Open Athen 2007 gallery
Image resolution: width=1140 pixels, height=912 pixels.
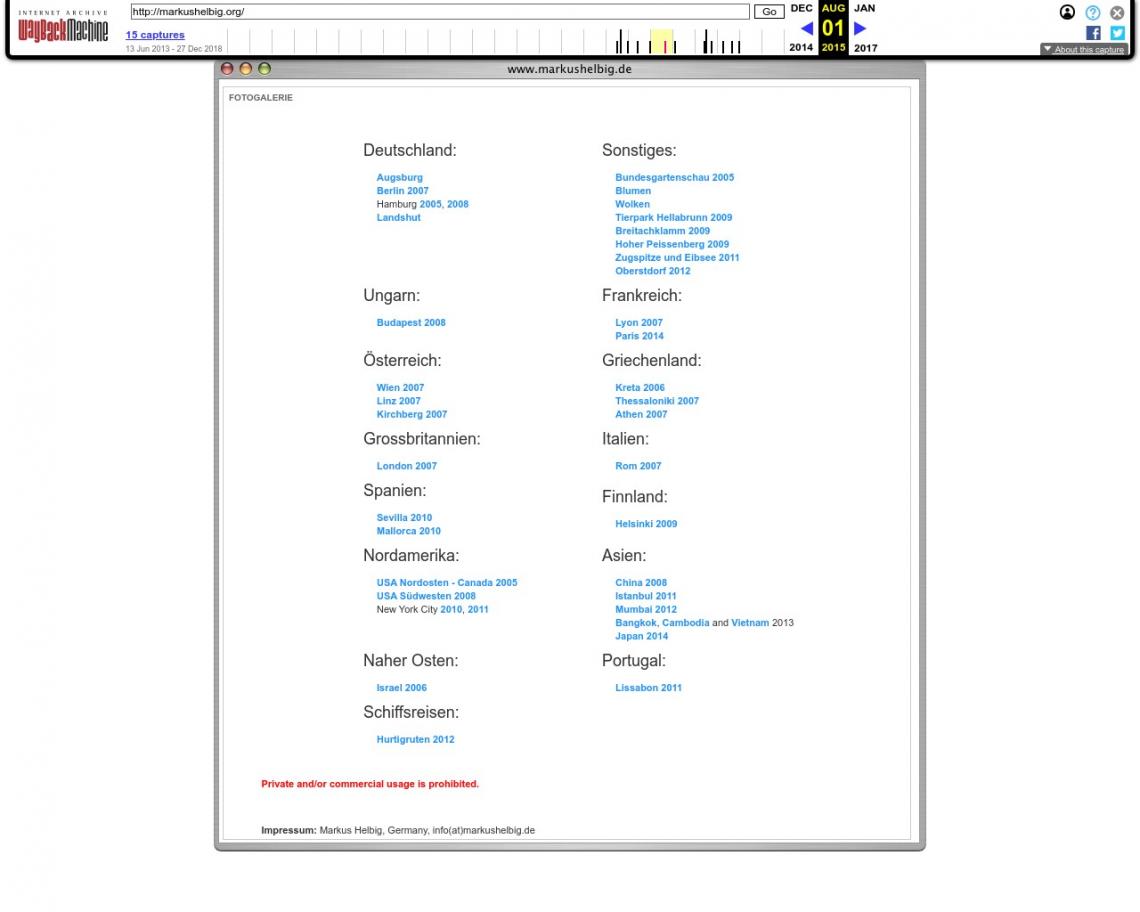coord(641,415)
